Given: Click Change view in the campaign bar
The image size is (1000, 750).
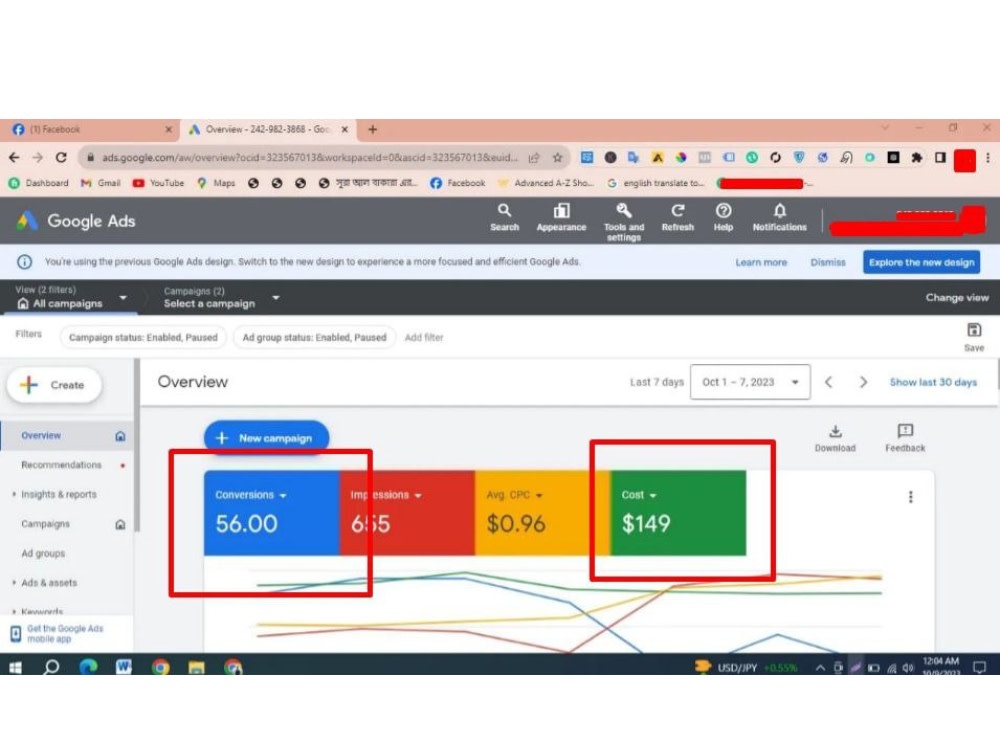Looking at the screenshot, I should coord(957,297).
